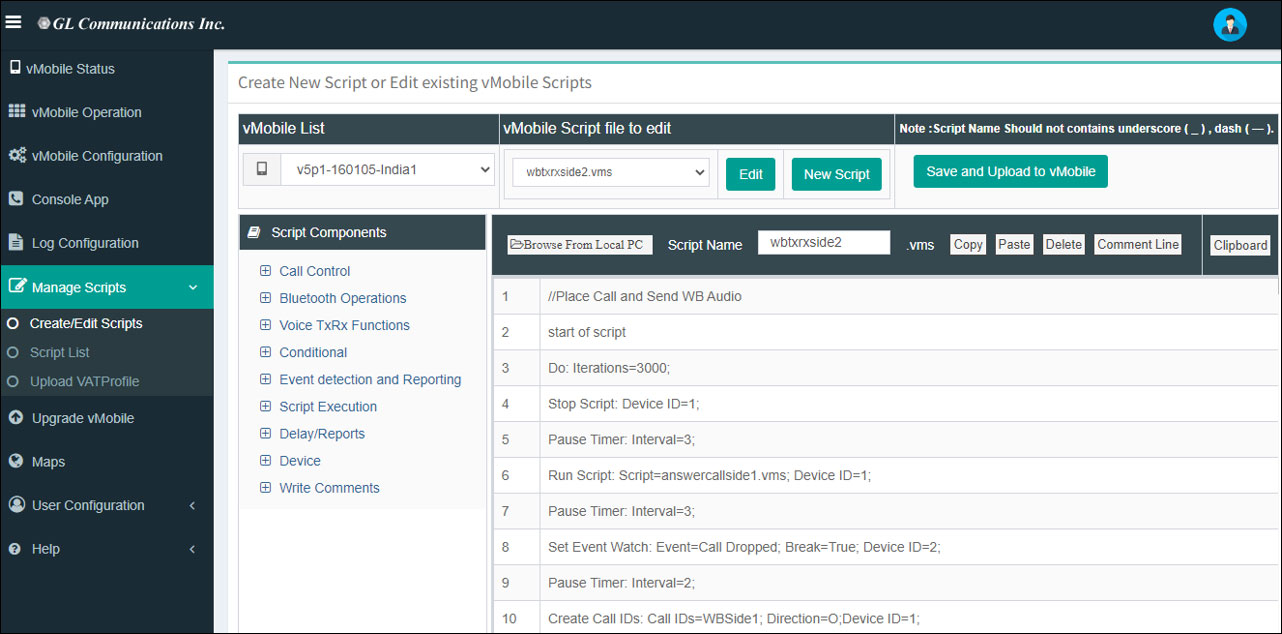Click Browse From Local PC
The height and width of the screenshot is (634, 1282).
click(580, 245)
